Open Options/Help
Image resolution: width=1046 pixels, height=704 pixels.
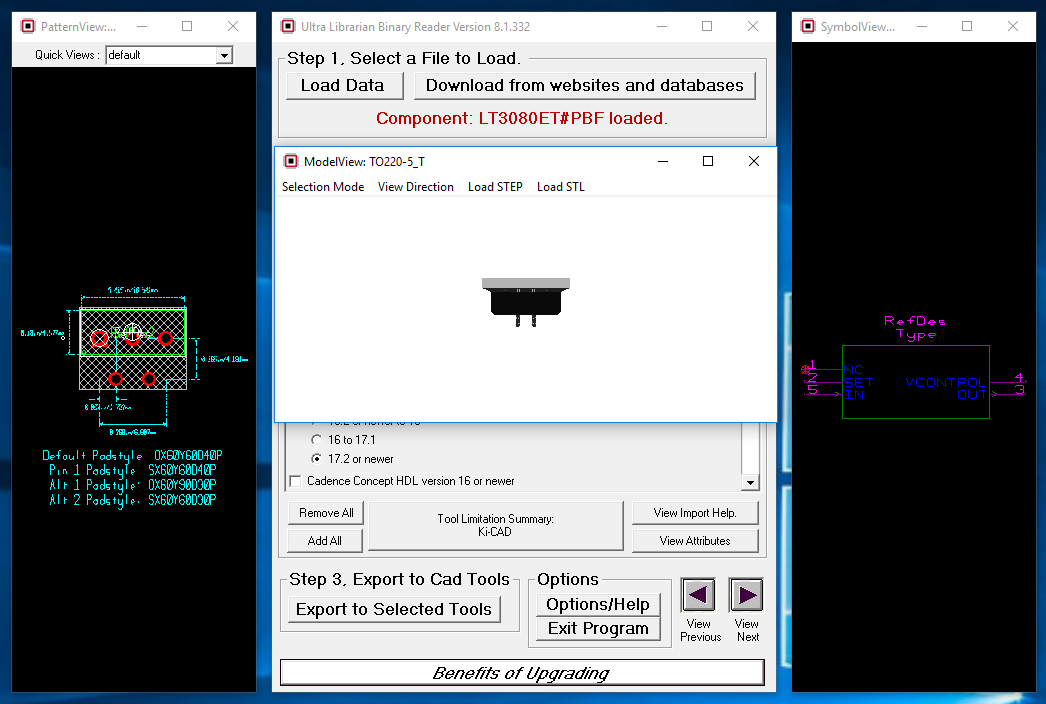click(598, 605)
